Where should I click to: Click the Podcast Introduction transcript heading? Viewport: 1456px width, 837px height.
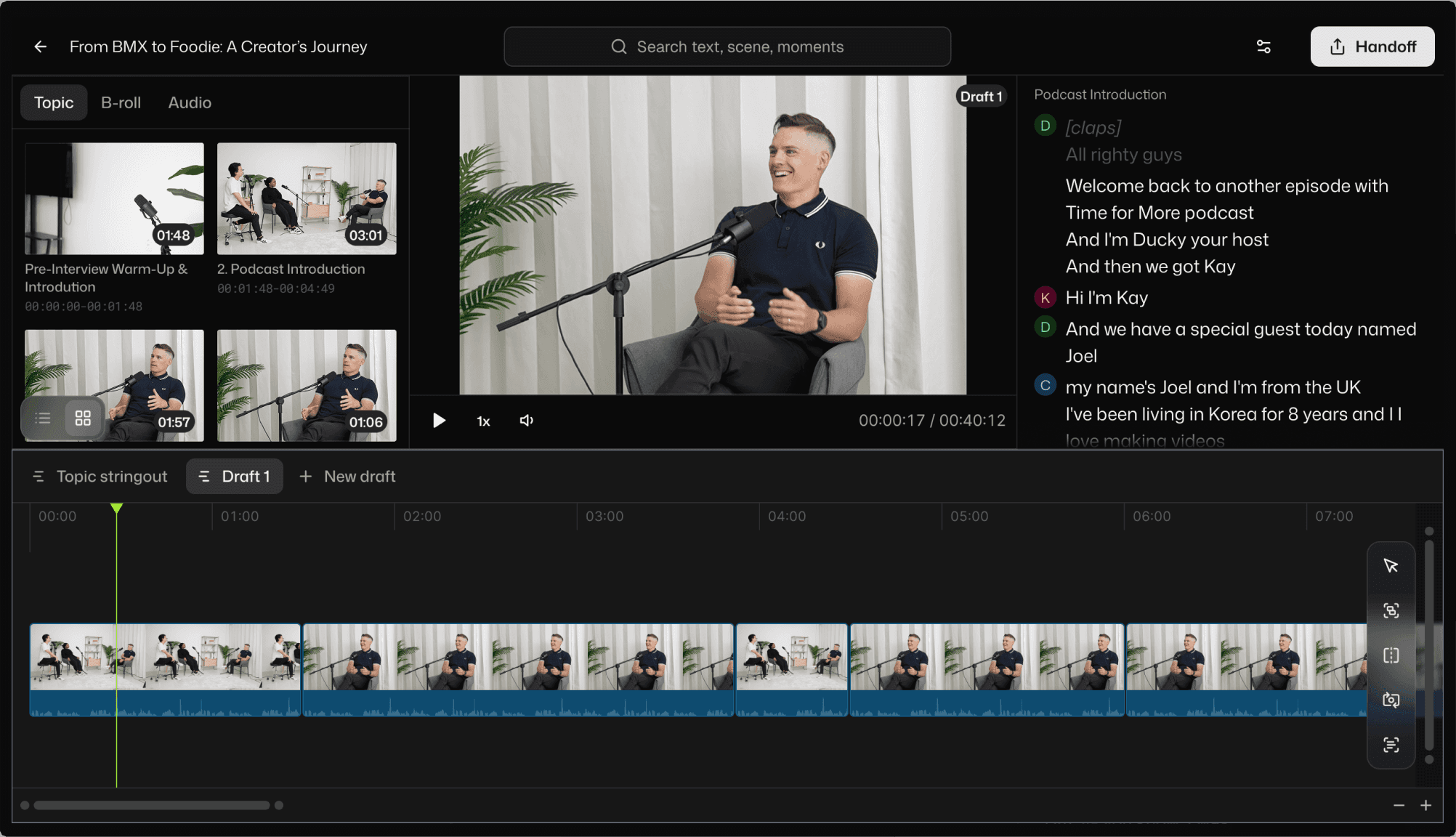point(1100,94)
